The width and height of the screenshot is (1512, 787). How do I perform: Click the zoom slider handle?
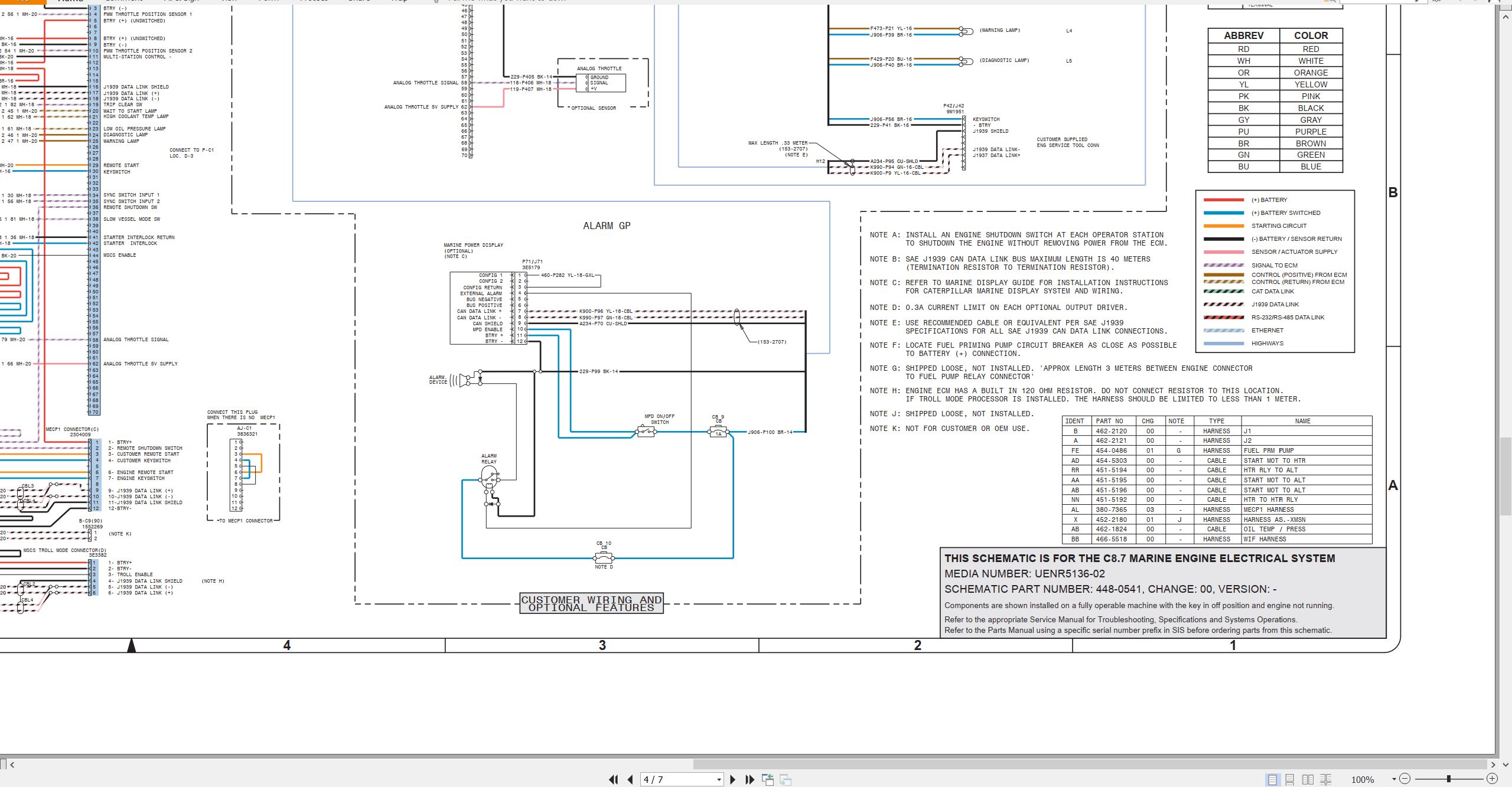click(1448, 779)
